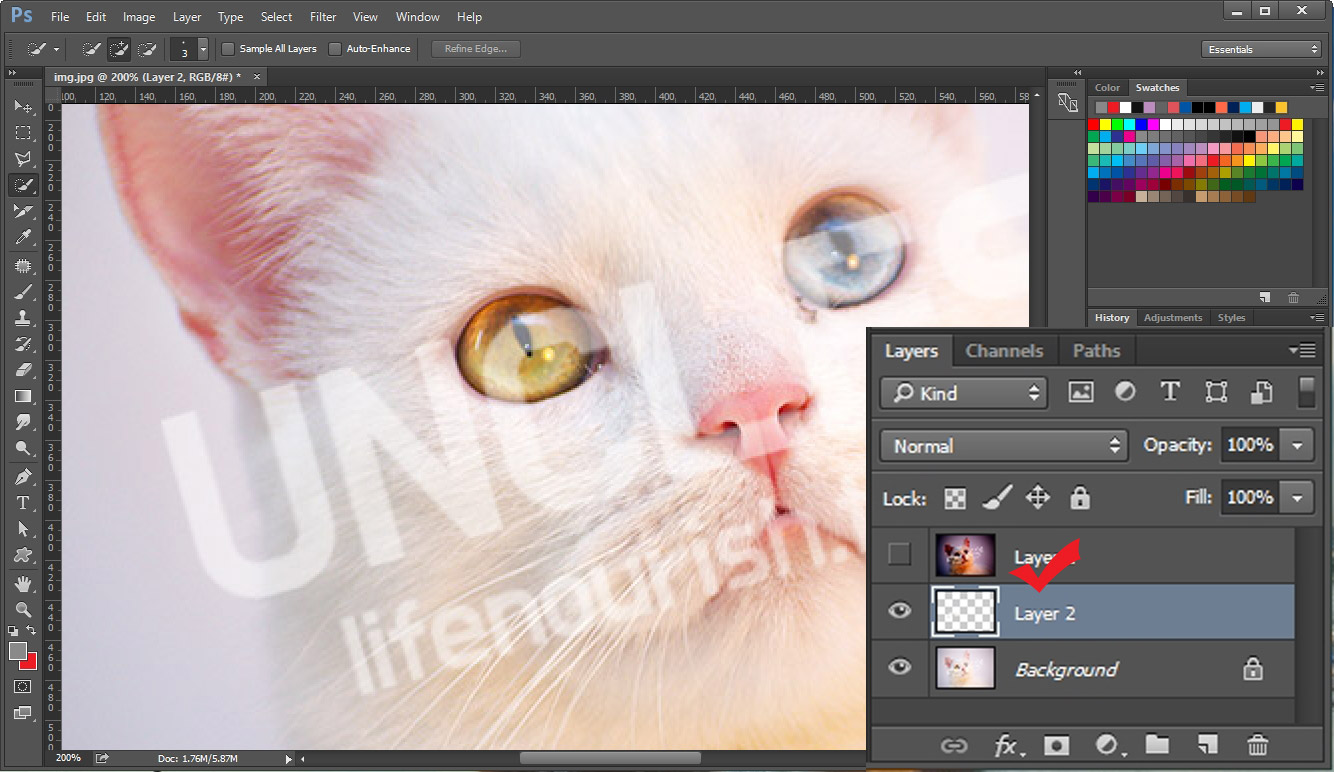This screenshot has width=1334, height=772.
Task: Add a layer style with the fx icon
Action: [x=1006, y=745]
